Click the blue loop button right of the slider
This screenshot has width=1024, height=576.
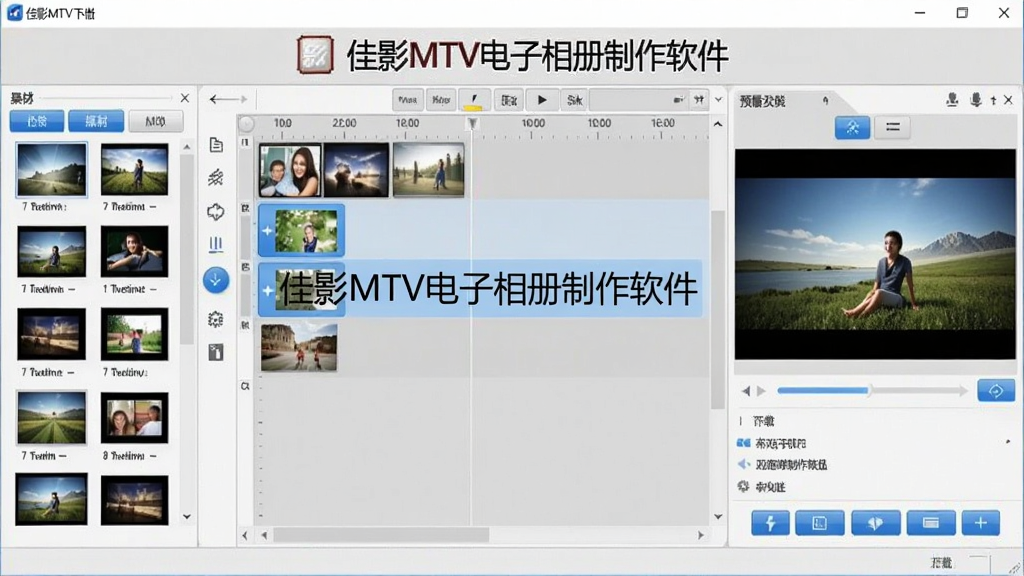click(x=996, y=391)
